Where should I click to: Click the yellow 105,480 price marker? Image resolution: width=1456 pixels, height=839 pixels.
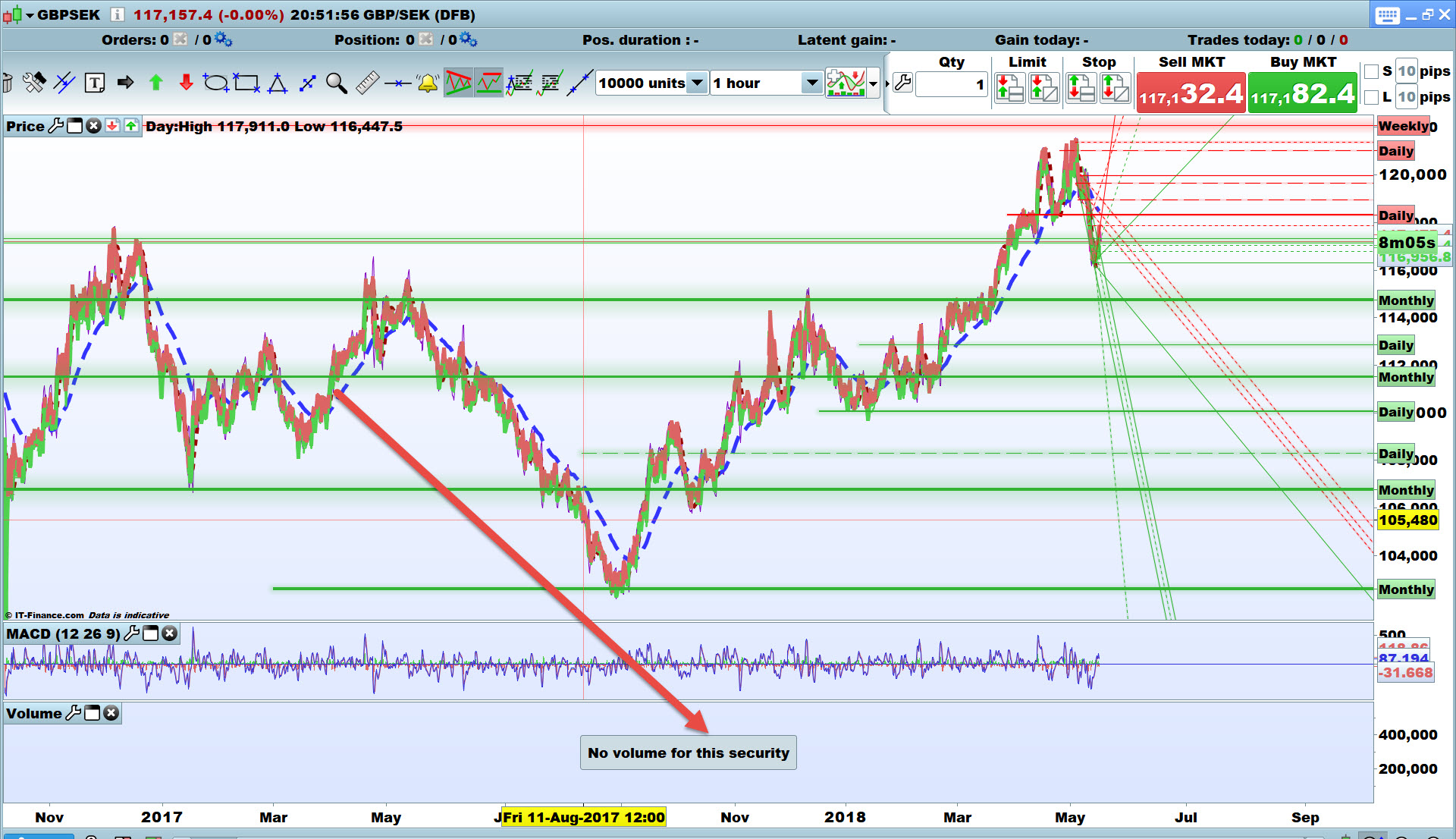tap(1407, 520)
